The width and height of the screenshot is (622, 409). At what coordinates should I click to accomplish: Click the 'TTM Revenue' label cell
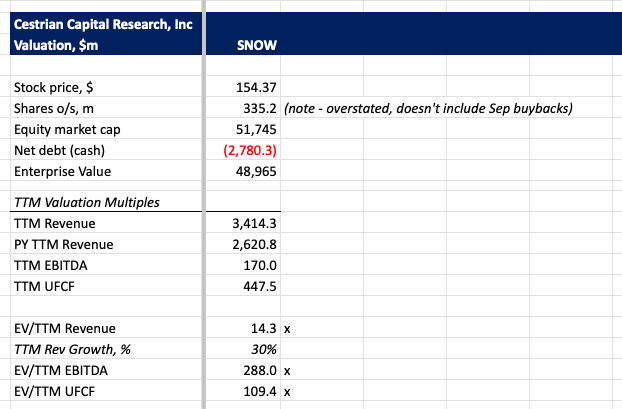[x=54, y=223]
